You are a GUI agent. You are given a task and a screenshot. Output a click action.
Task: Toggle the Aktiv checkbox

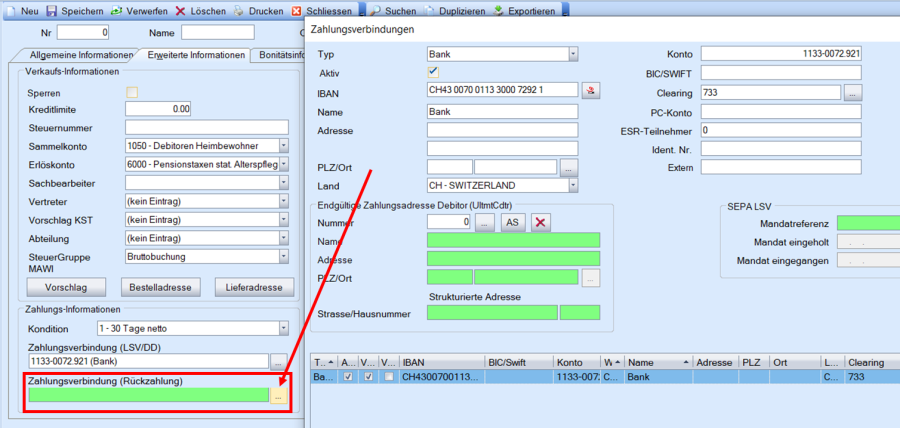pos(433,72)
